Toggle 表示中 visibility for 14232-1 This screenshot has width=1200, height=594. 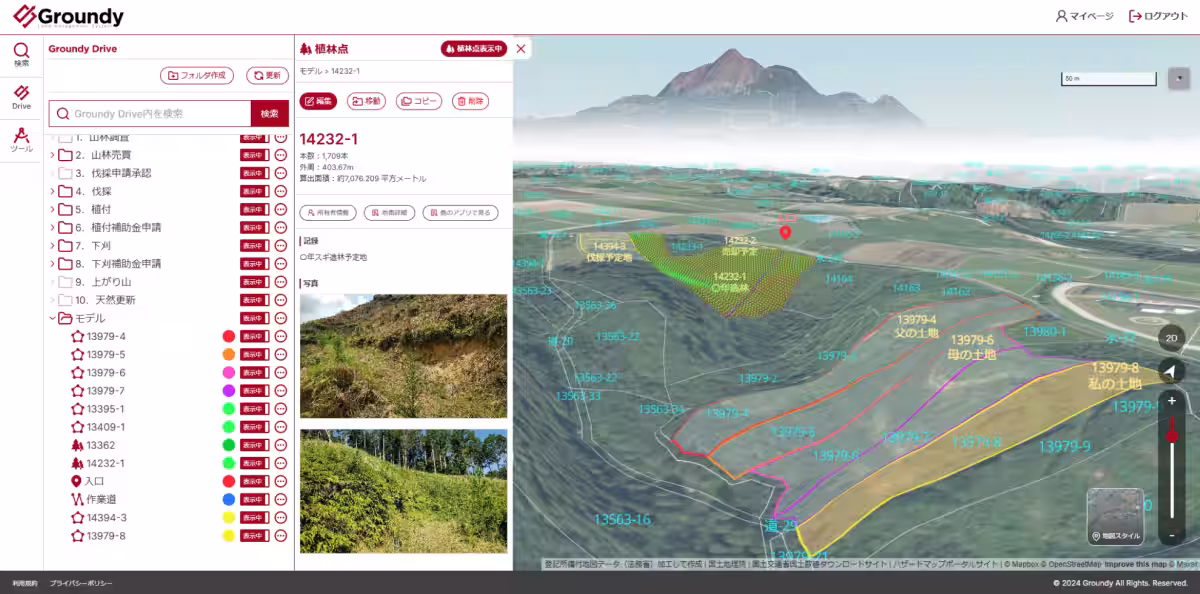point(254,463)
